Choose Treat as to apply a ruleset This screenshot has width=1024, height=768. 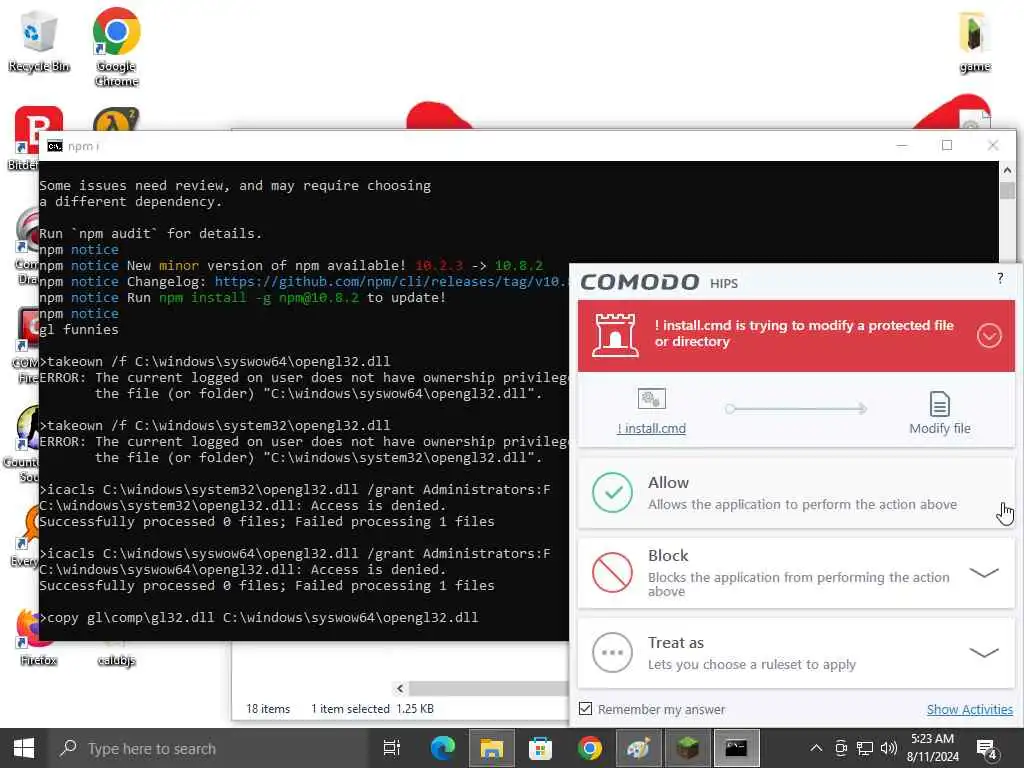point(796,652)
